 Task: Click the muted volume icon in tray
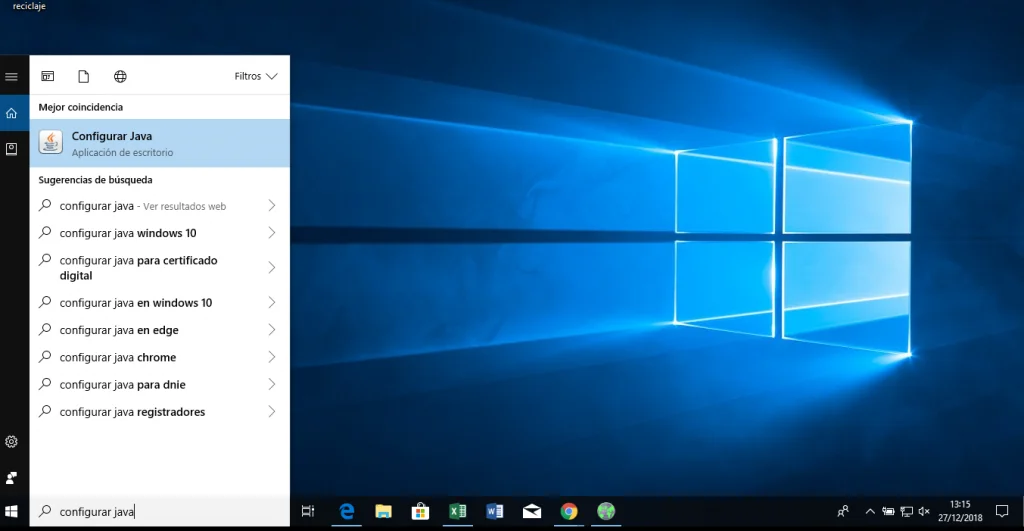pos(923,511)
